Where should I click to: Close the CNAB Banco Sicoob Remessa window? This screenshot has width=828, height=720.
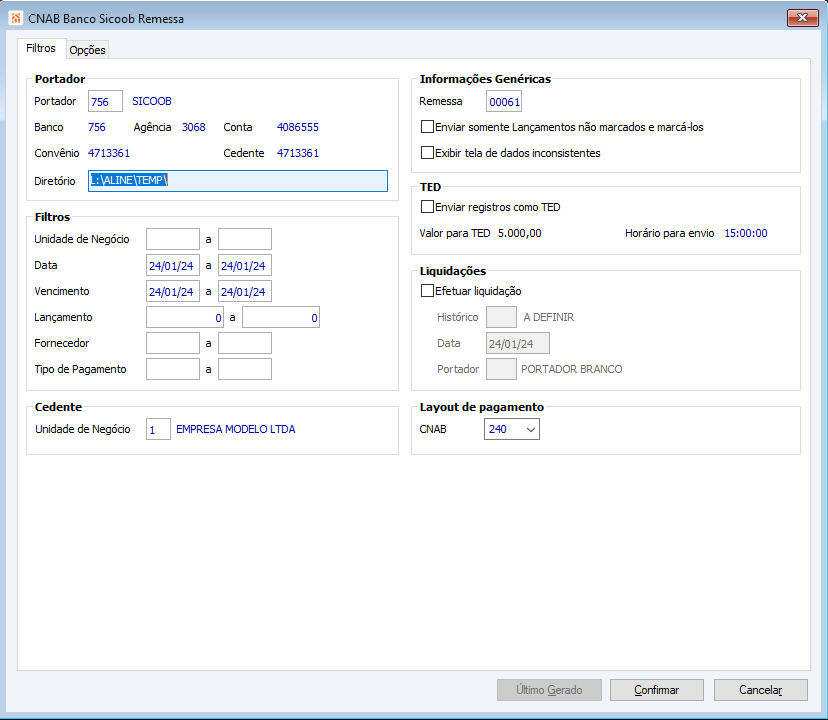click(x=803, y=18)
